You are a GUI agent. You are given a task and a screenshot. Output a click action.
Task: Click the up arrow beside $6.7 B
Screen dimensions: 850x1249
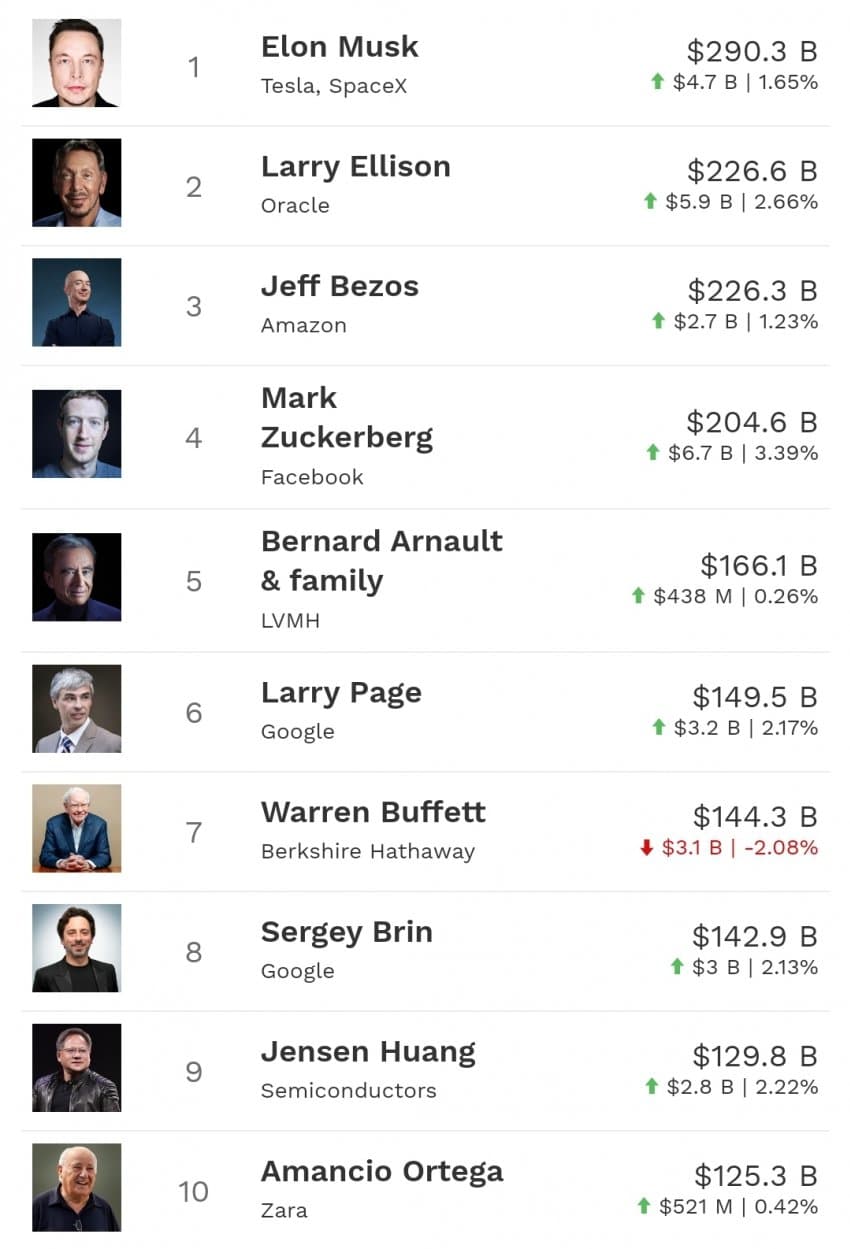point(653,453)
